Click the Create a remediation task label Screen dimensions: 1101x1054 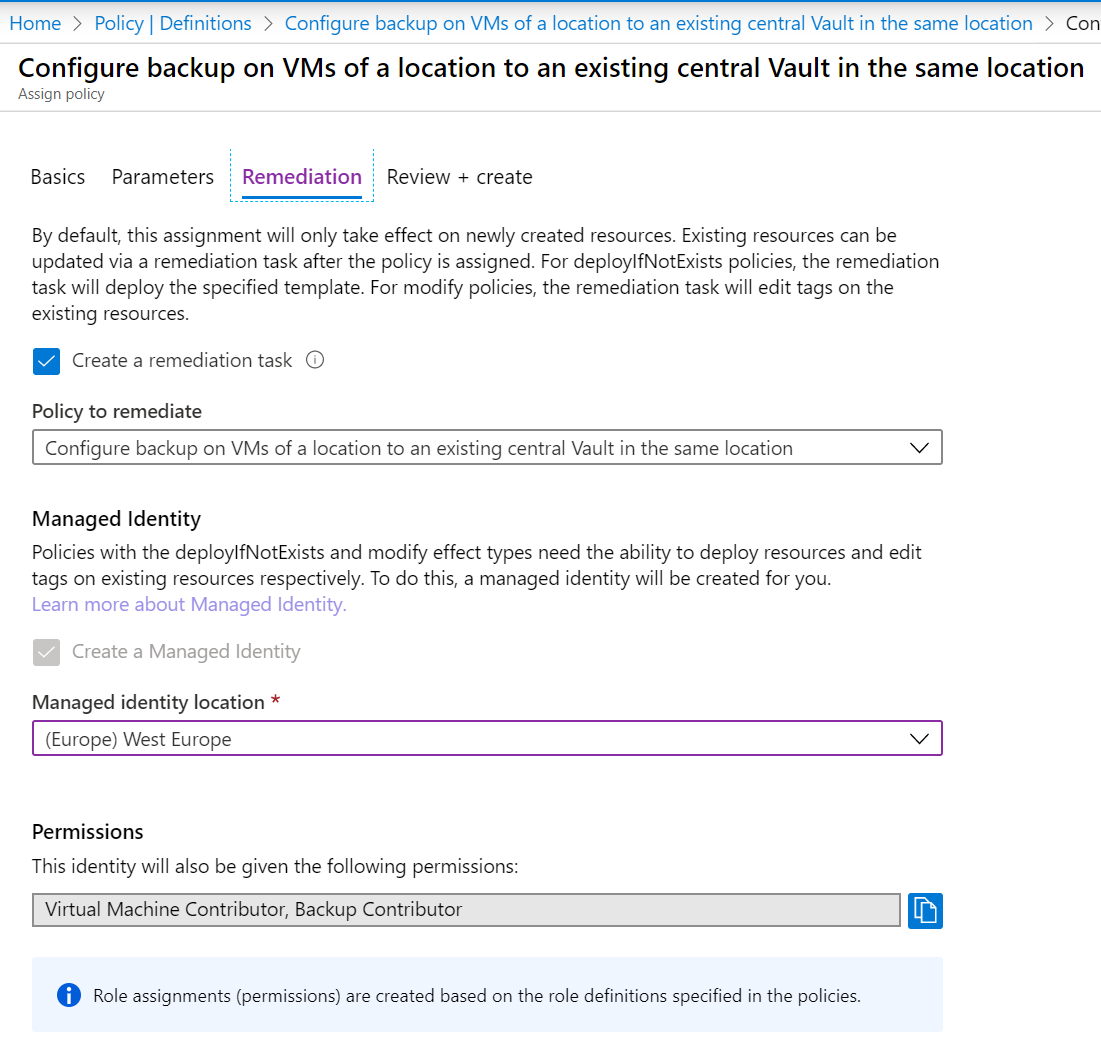click(x=182, y=360)
